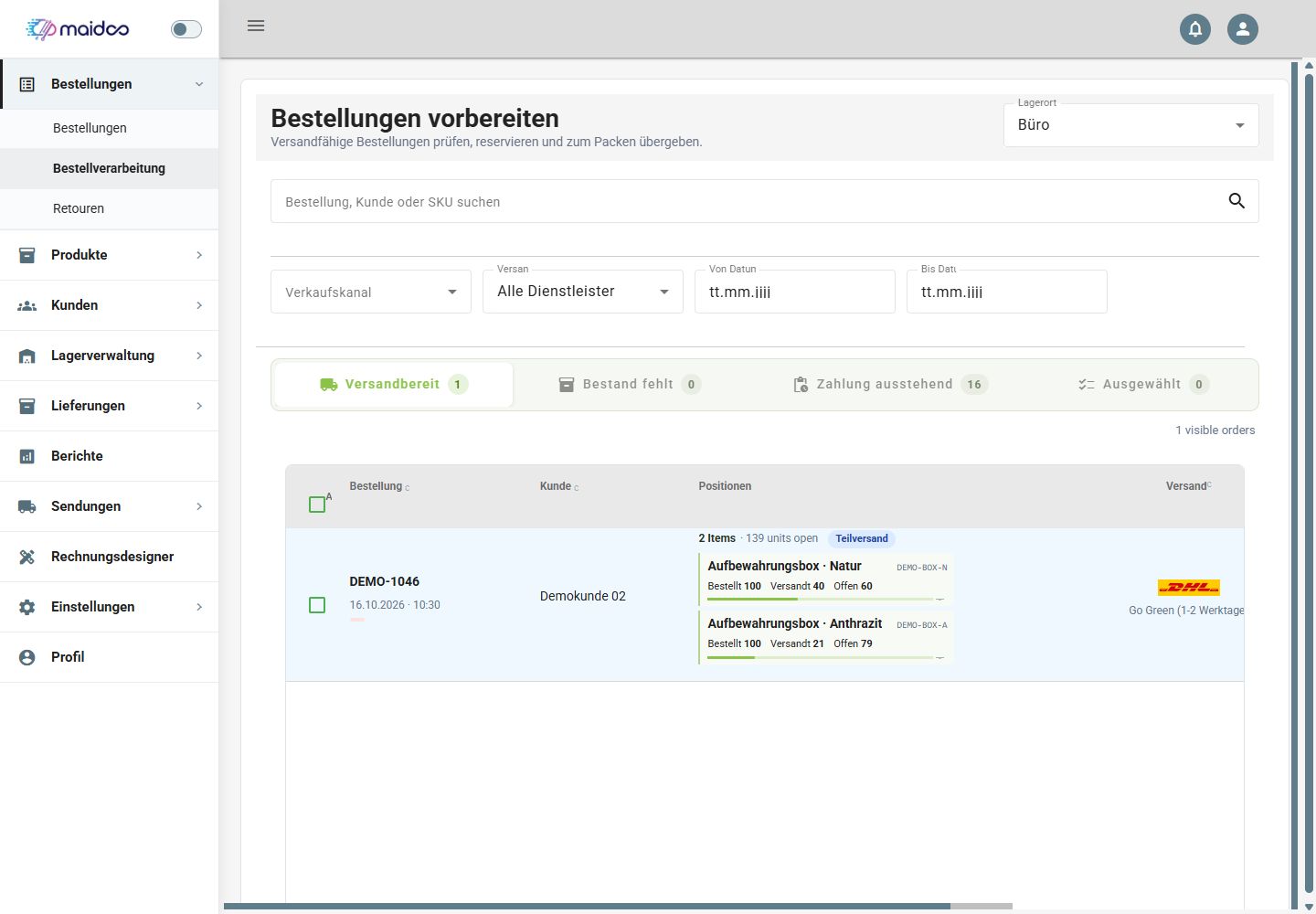Image resolution: width=1316 pixels, height=914 pixels.
Task: Click the Bestellungen list icon in sidebar
Action: pos(27,84)
